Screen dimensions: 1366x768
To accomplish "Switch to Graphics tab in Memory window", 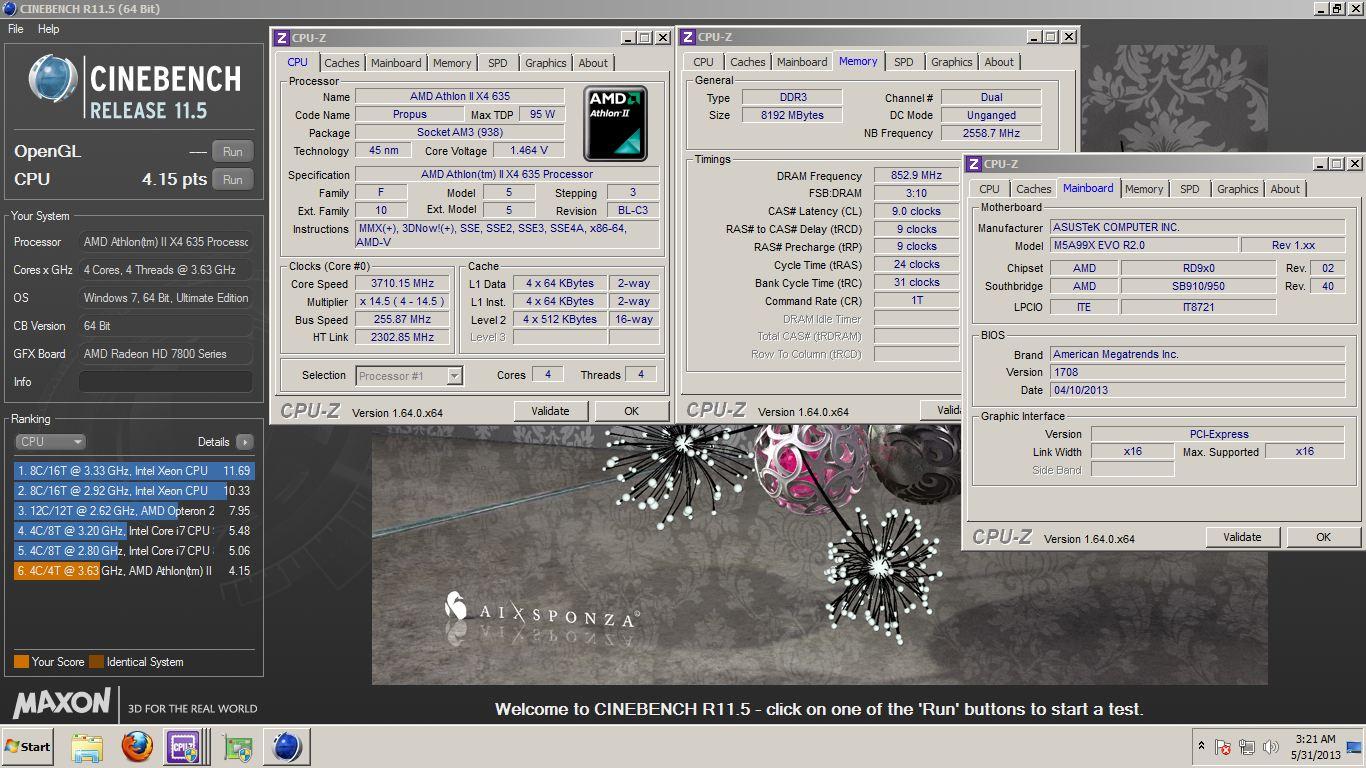I will [x=952, y=62].
